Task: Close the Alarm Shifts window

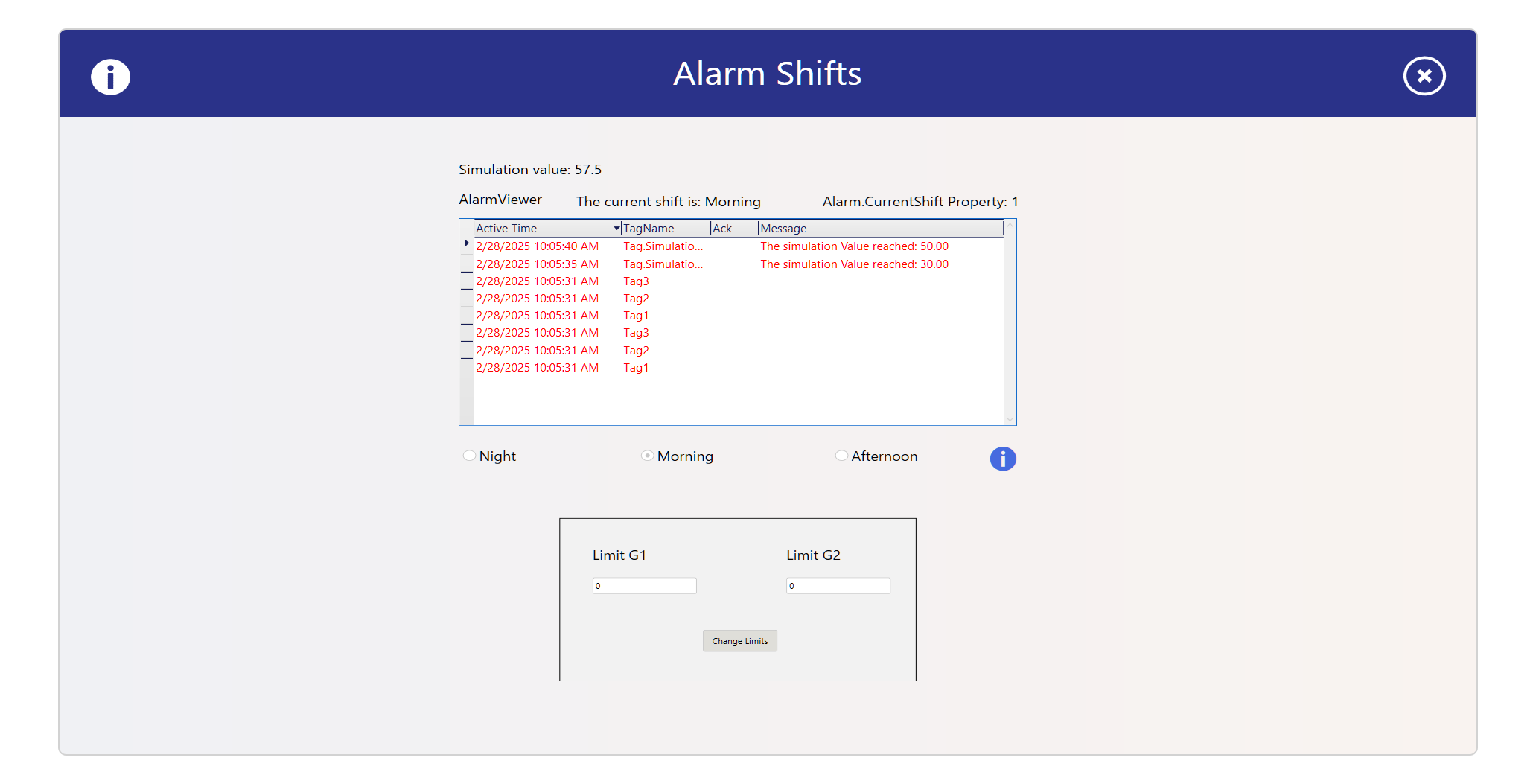Action: click(x=1424, y=76)
